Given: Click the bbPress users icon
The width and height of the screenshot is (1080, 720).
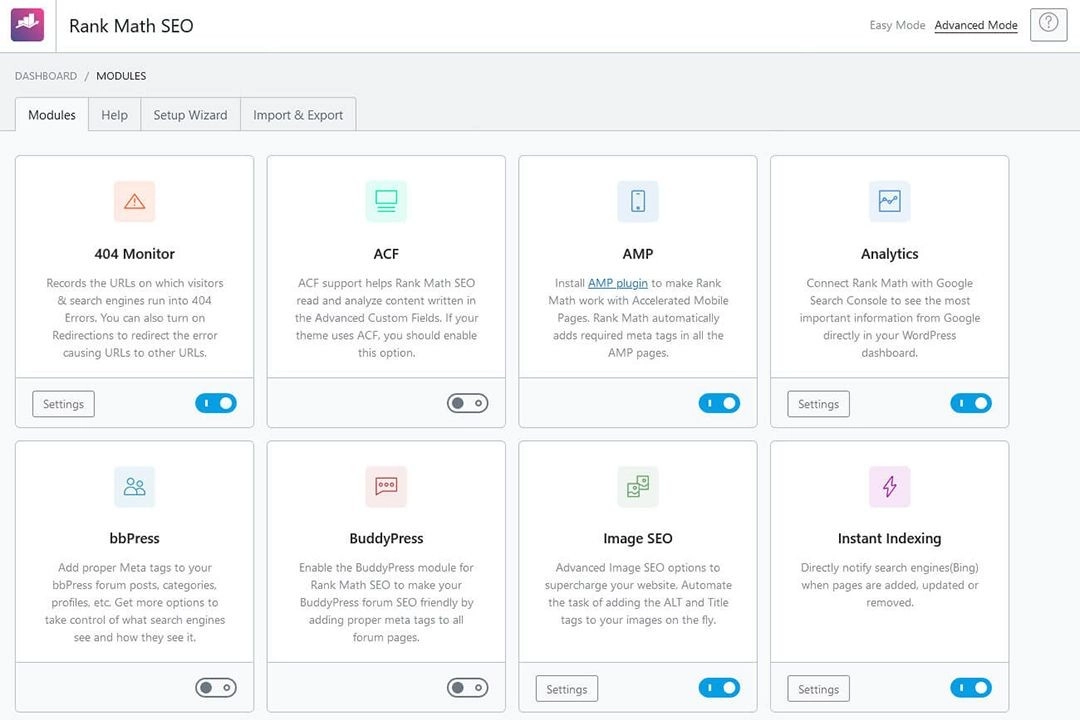Looking at the screenshot, I should pyautogui.click(x=134, y=487).
